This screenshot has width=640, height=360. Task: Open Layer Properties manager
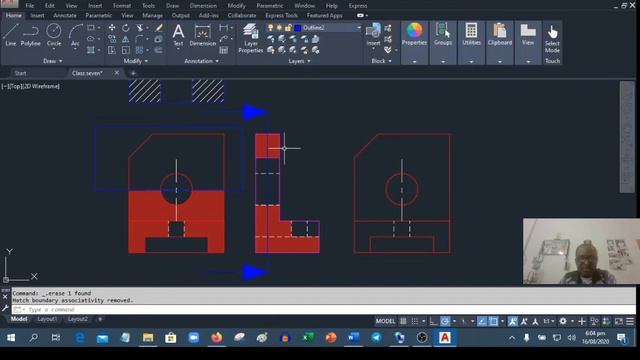(x=251, y=38)
